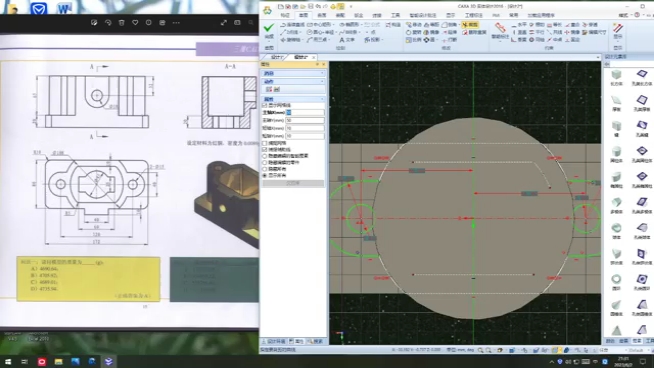
Task: Select the first radio button, hide edited intellishapes
Action: tap(264, 156)
